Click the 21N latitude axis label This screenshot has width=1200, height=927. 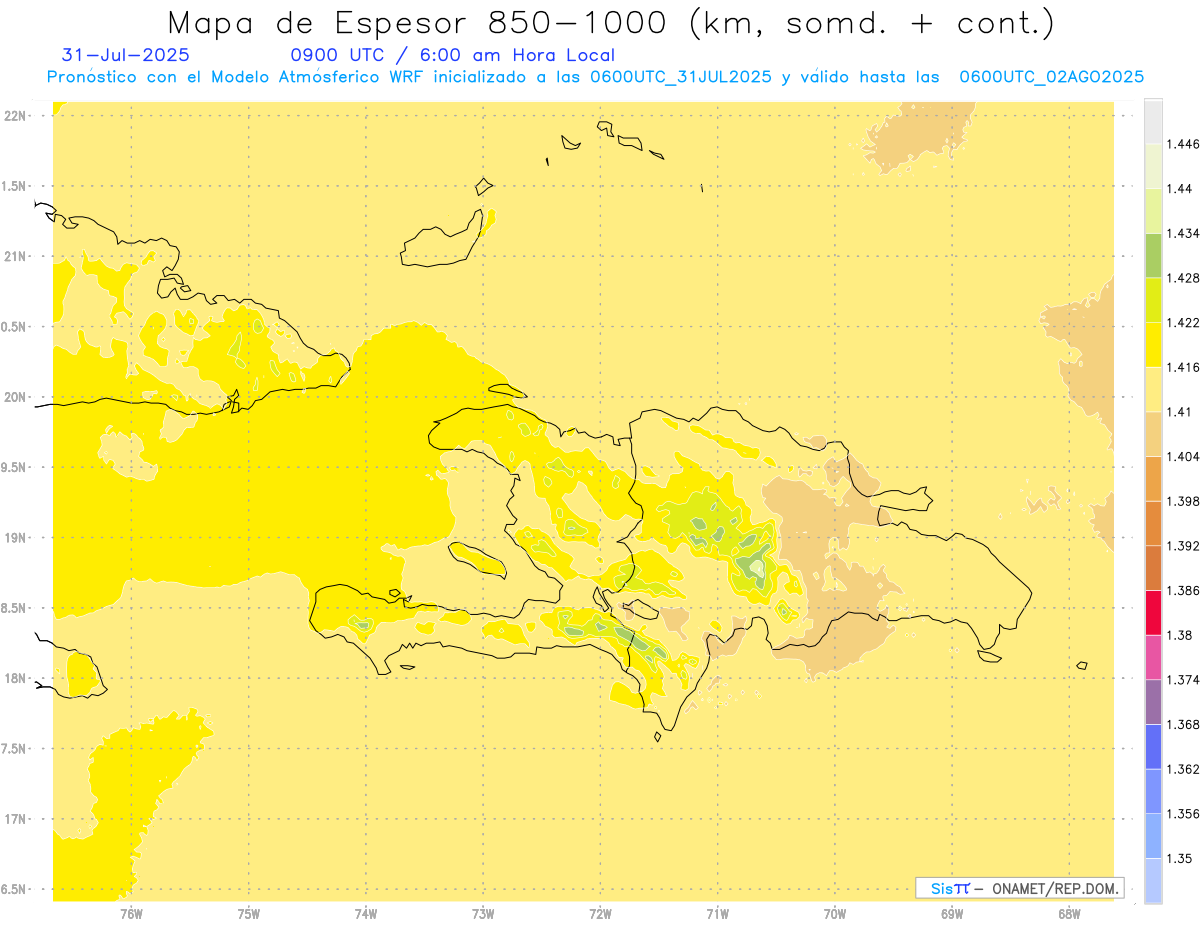[15, 257]
